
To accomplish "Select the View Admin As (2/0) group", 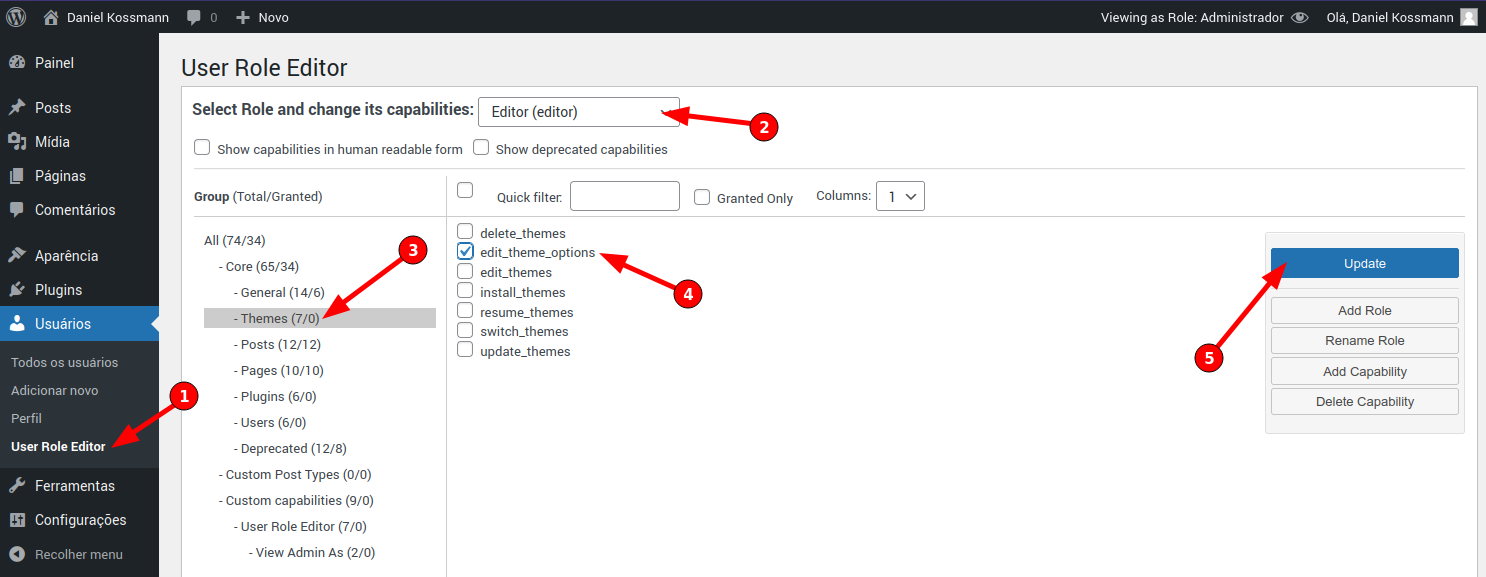I will click(312, 552).
